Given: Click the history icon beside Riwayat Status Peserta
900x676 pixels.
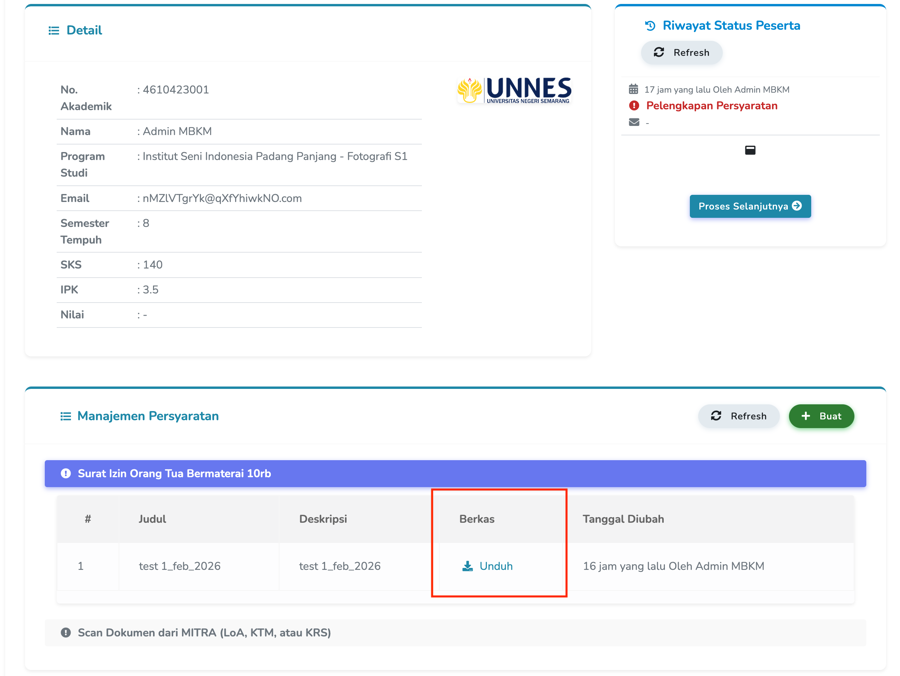Looking at the screenshot, I should [650, 26].
